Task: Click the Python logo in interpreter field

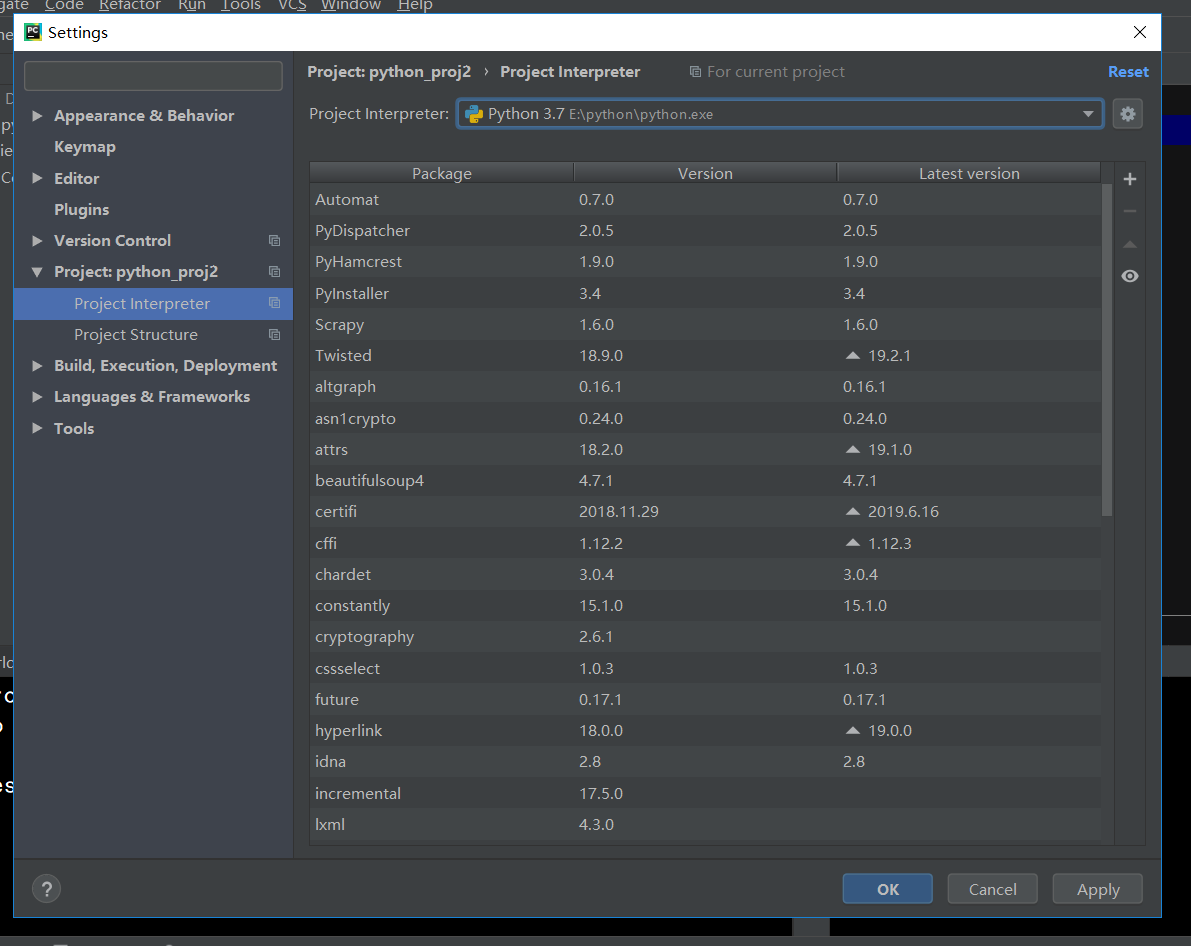Action: (474, 114)
